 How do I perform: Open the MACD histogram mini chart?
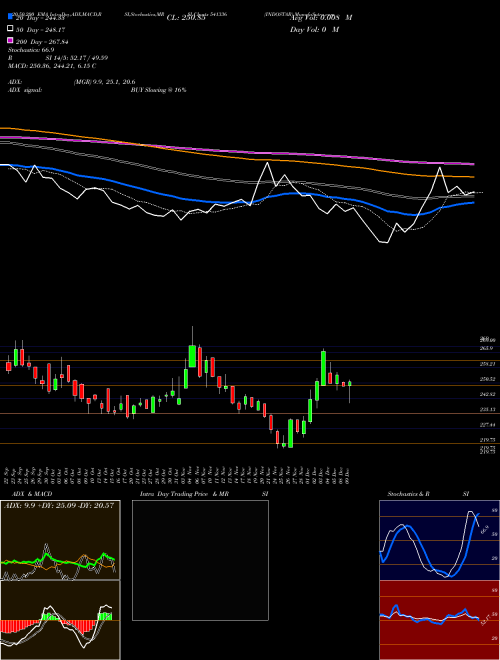(60, 620)
